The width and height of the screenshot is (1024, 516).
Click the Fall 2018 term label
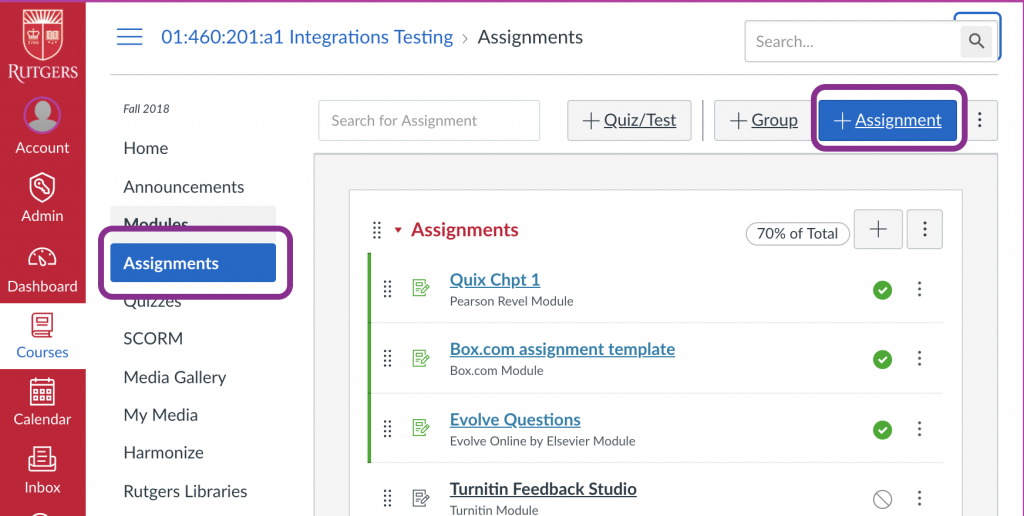point(146,109)
